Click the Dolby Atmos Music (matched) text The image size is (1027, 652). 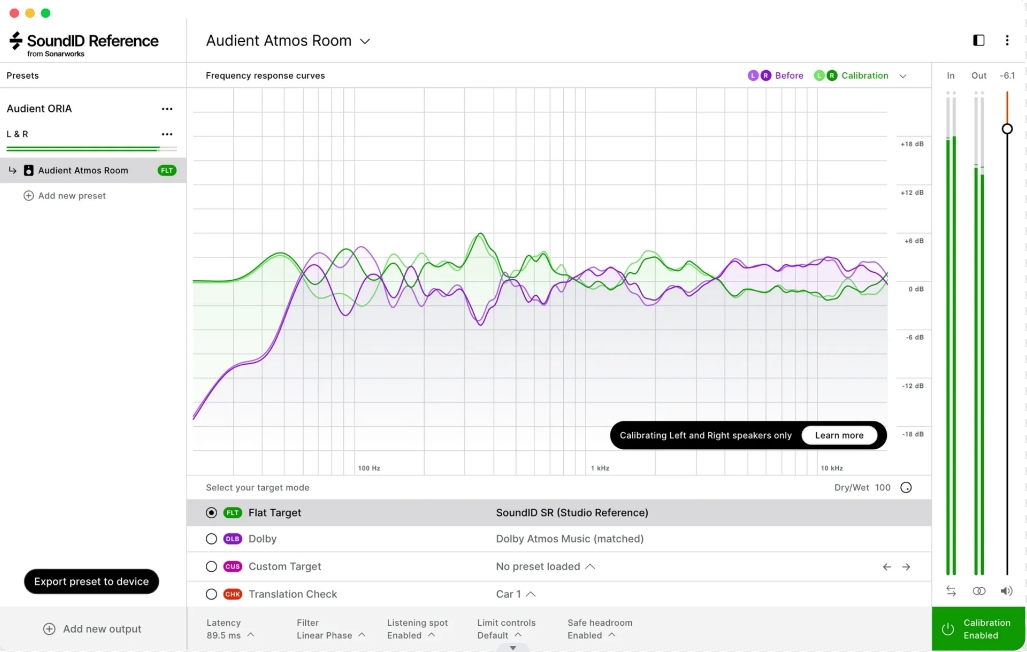coord(570,539)
